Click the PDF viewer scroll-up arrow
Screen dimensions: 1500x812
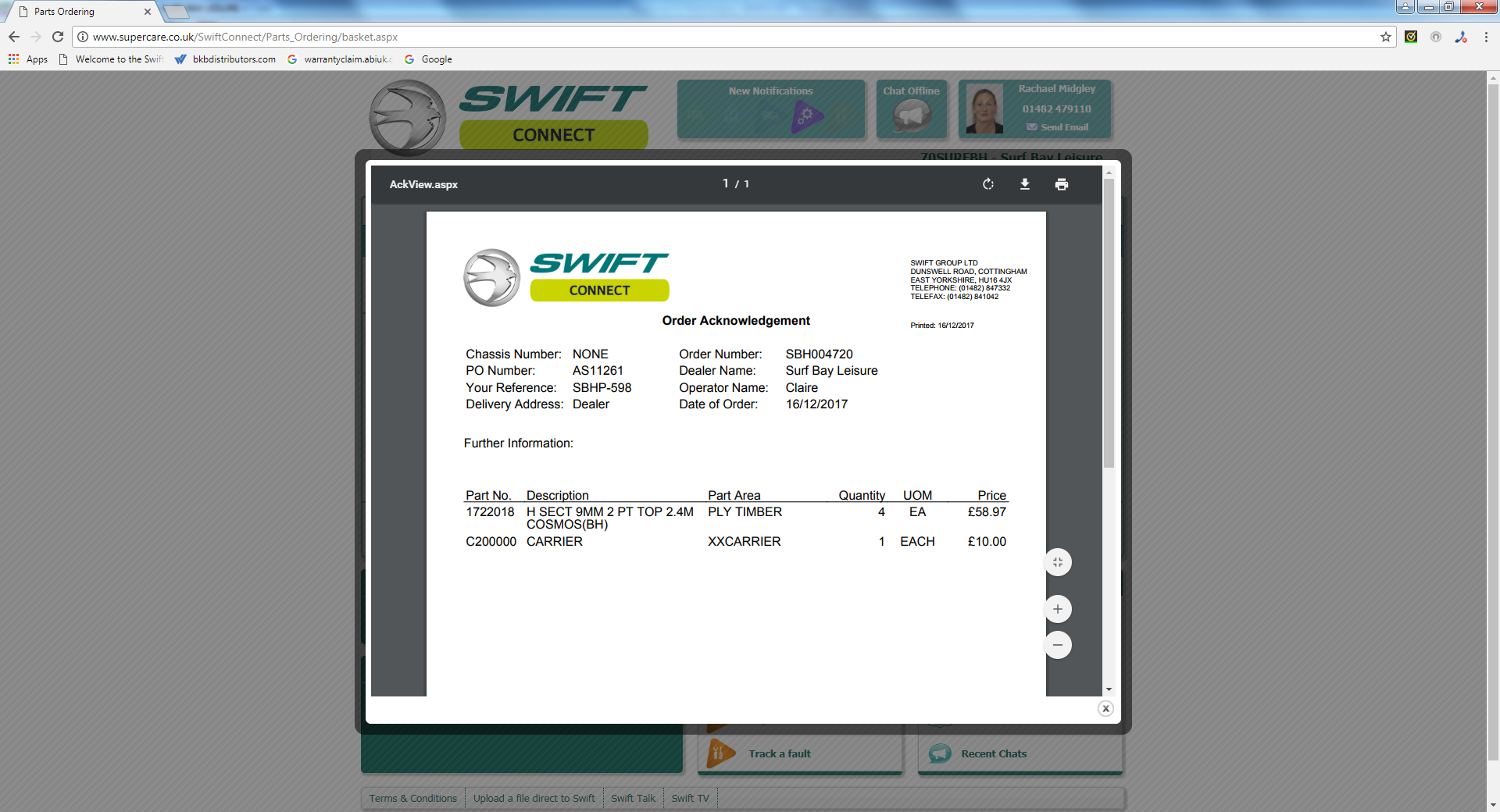point(1109,172)
